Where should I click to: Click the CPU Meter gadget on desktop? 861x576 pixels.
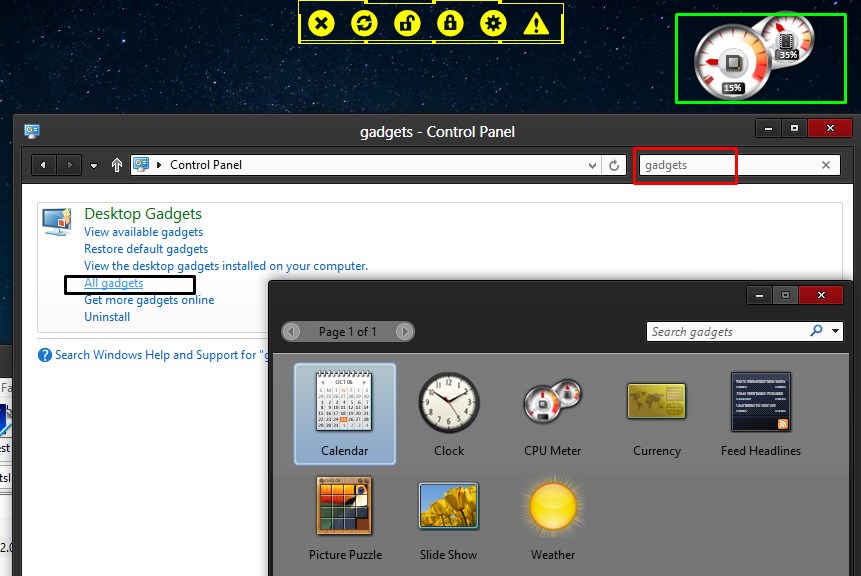[754, 57]
